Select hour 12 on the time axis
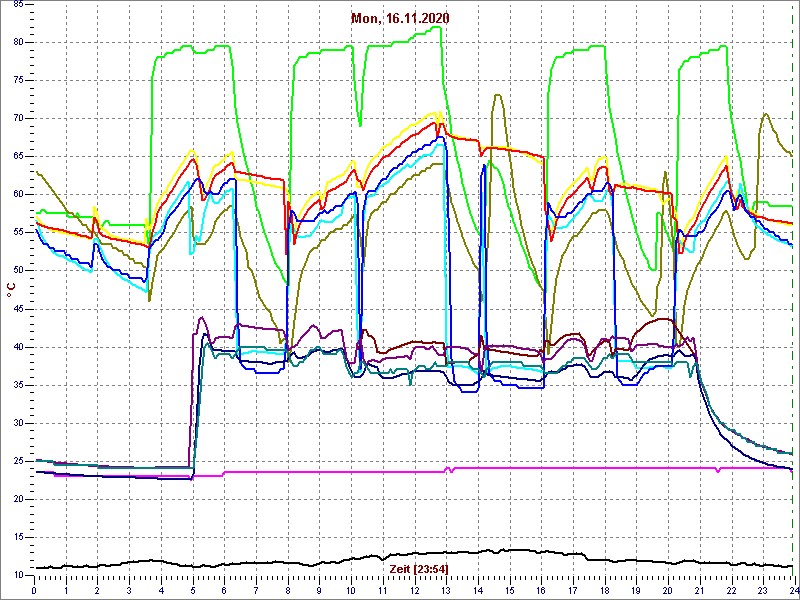 tap(414, 590)
